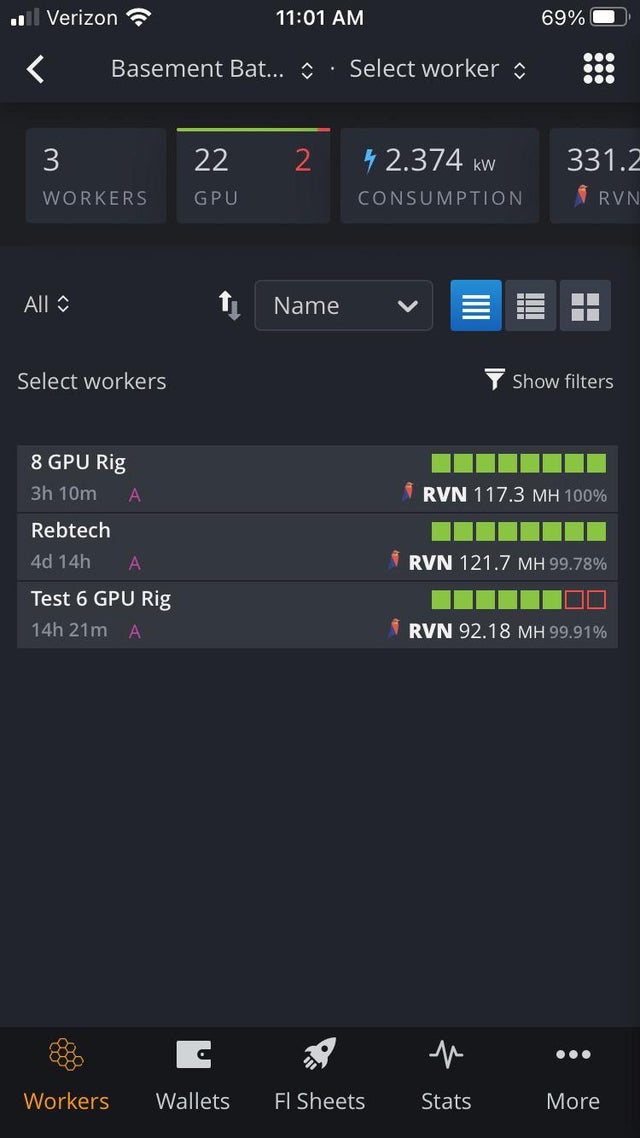This screenshot has height=1138, width=640.
Task: Tap Select workers
Action: point(92,381)
